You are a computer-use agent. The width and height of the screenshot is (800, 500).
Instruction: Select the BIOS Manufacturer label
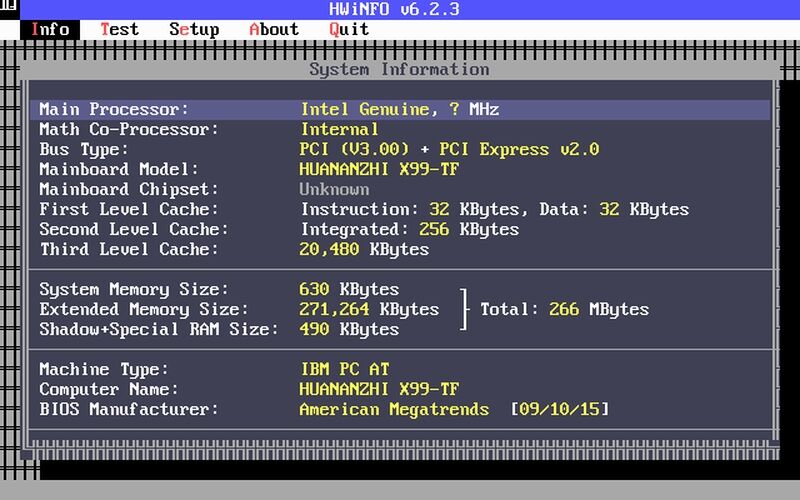129,409
